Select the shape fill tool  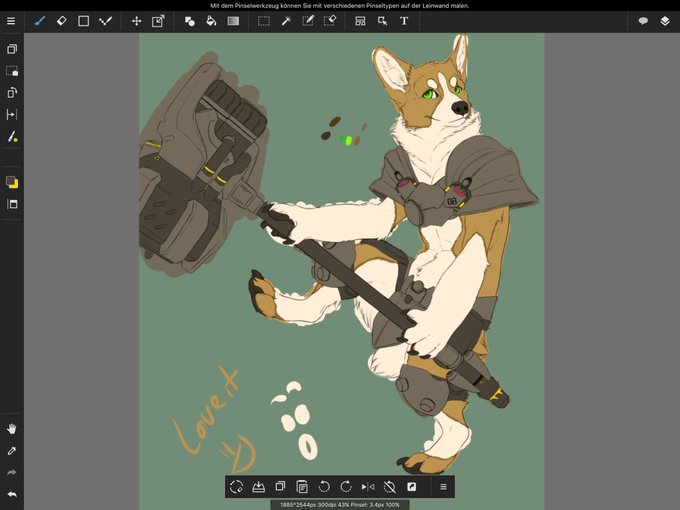[x=190, y=21]
